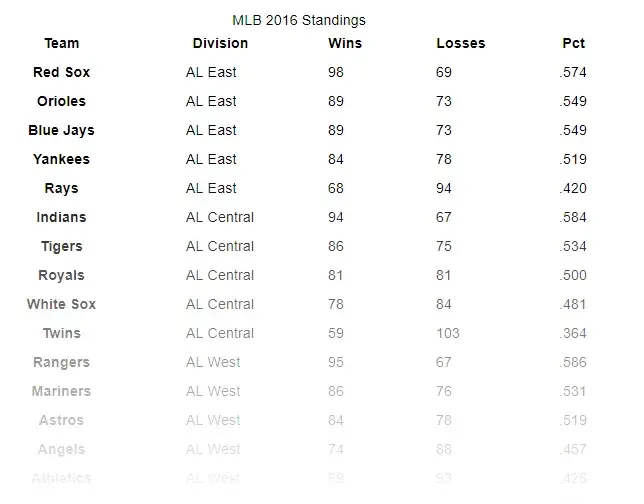Click the MLB 2016 Standings title
This screenshot has width=644, height=504.
coord(299,20)
